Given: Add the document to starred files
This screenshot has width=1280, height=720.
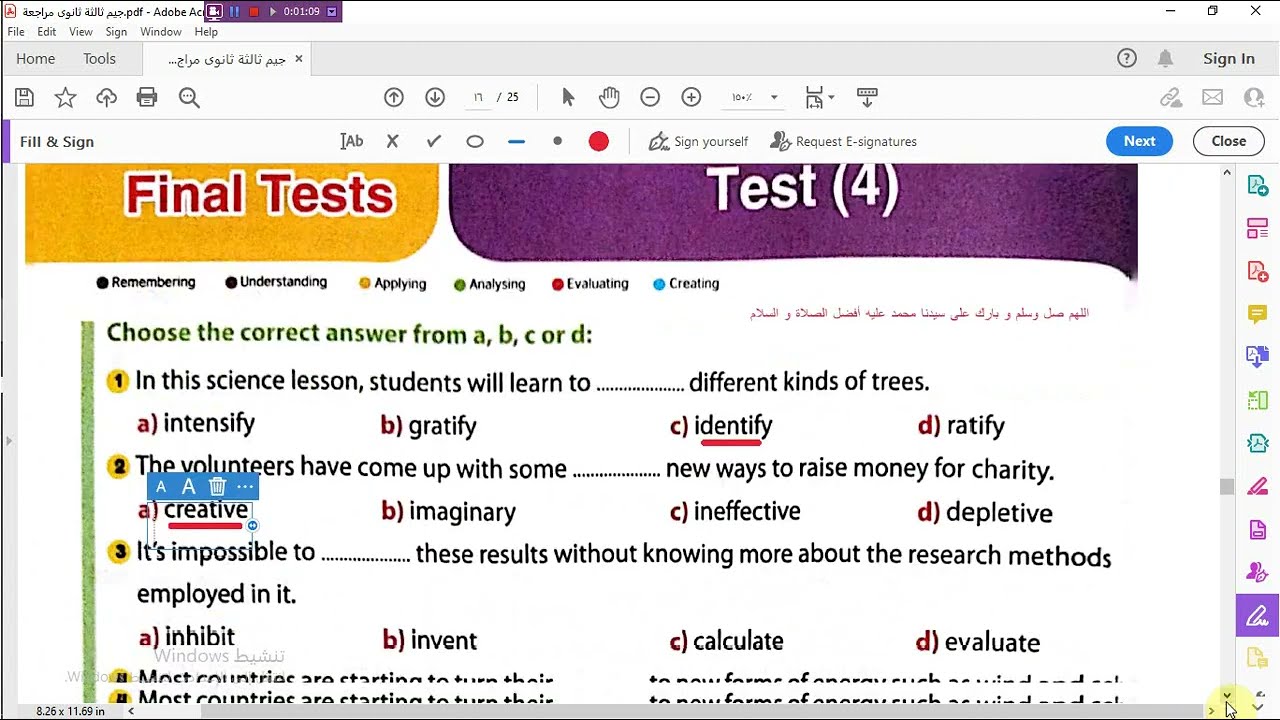Looking at the screenshot, I should 65,97.
